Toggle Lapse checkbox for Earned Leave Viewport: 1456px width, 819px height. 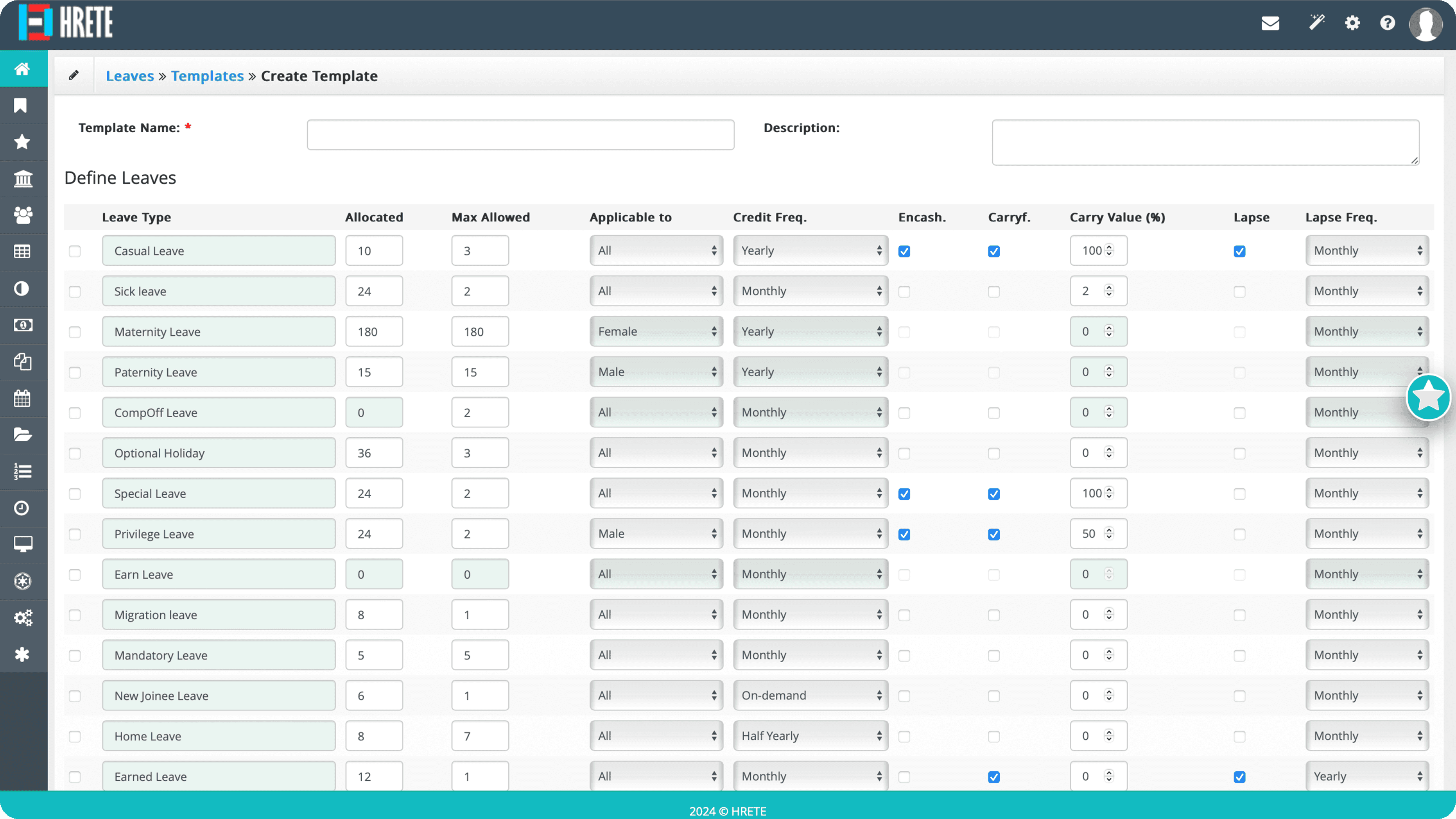[x=1239, y=777]
